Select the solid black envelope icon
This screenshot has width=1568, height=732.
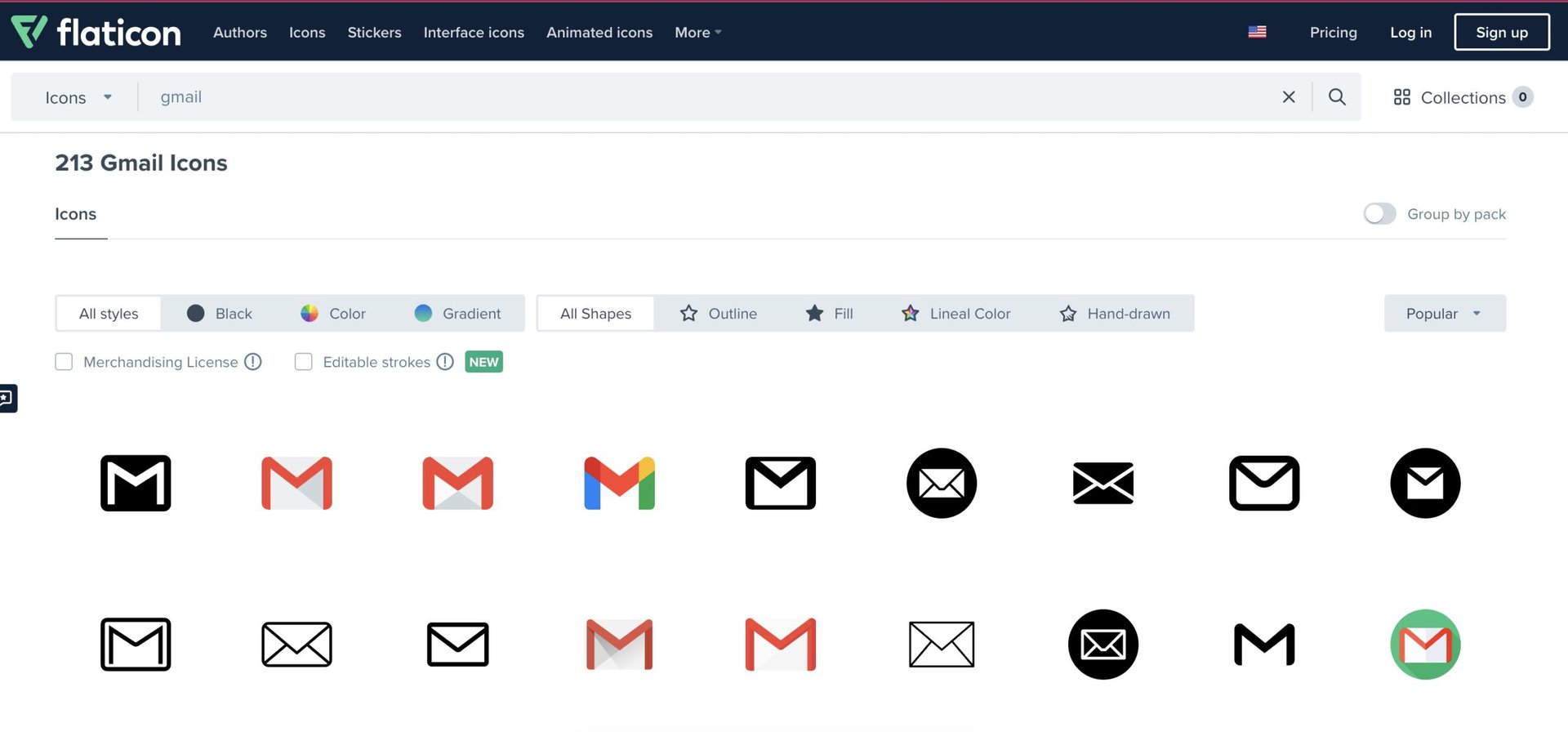click(x=1103, y=483)
